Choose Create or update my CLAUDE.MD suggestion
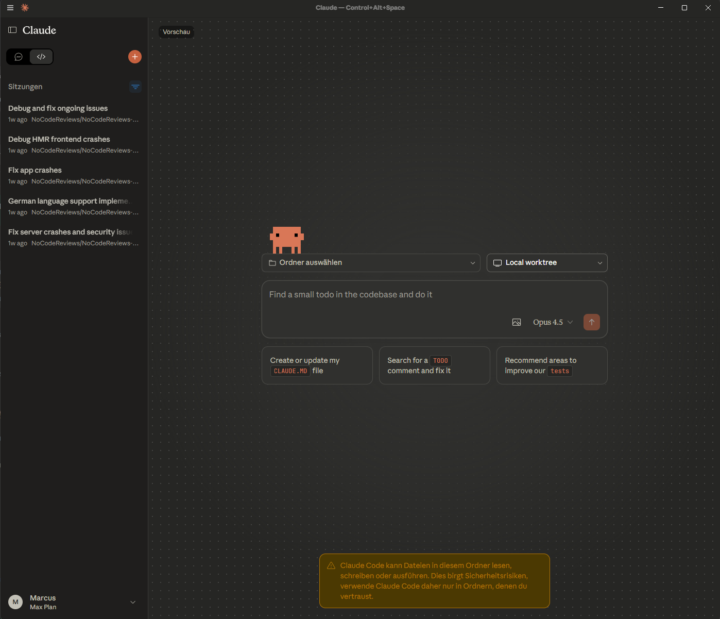This screenshot has height=619, width=720. [317, 366]
